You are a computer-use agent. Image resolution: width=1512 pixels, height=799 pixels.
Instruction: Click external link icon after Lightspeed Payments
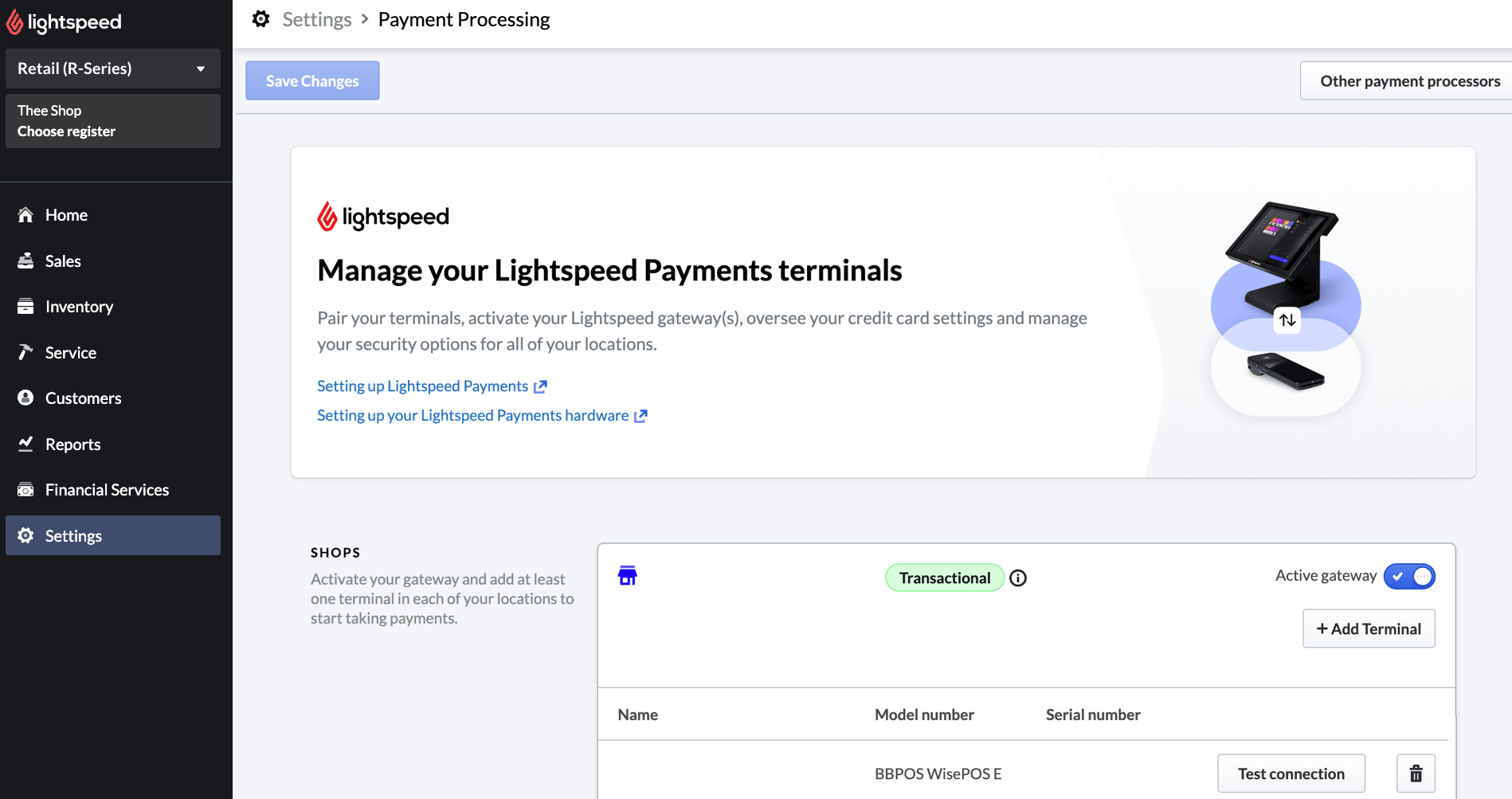click(x=540, y=386)
